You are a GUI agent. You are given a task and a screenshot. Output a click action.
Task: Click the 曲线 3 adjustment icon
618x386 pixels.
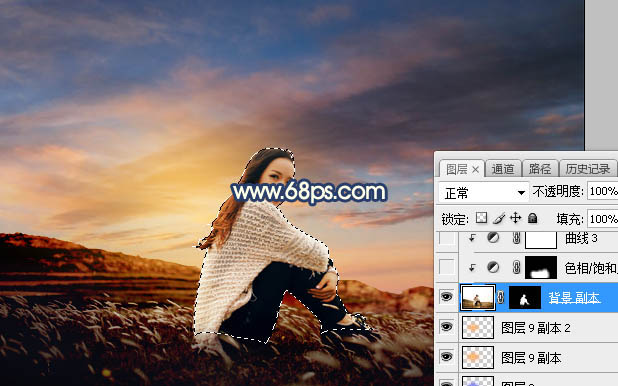click(493, 237)
